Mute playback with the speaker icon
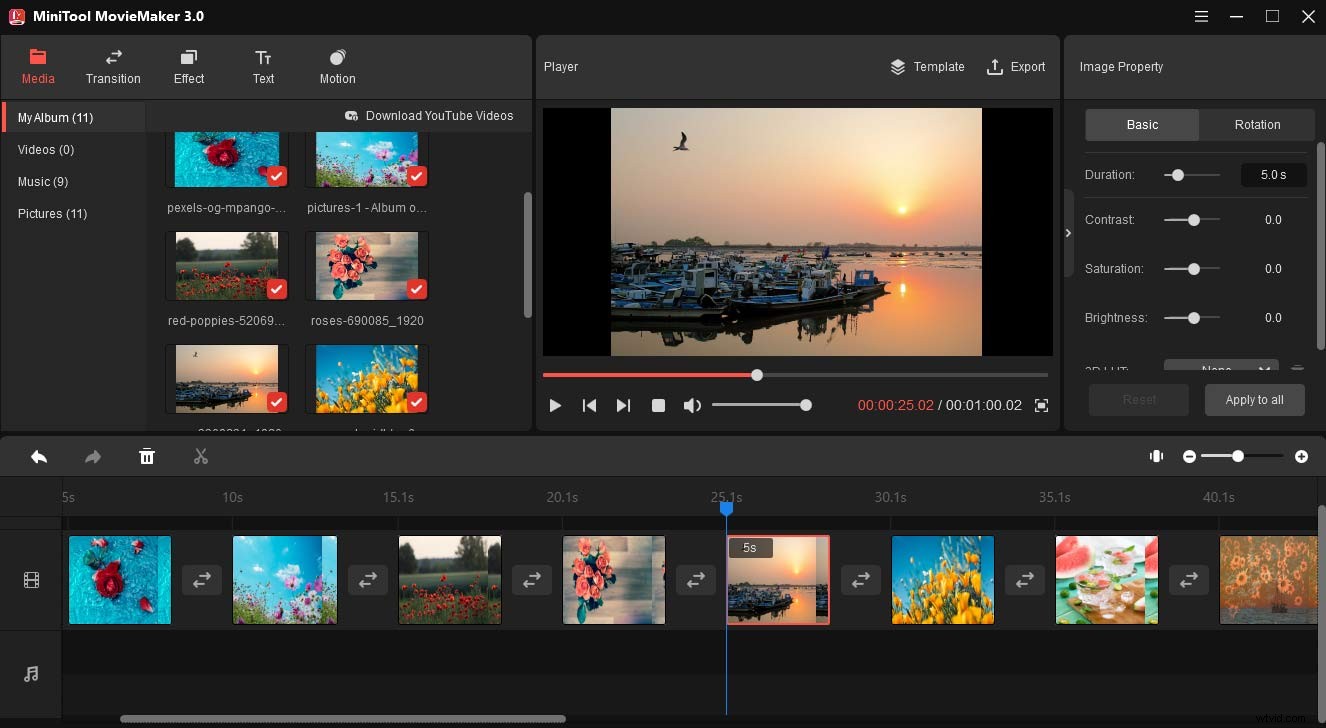The image size is (1326, 728). (692, 405)
